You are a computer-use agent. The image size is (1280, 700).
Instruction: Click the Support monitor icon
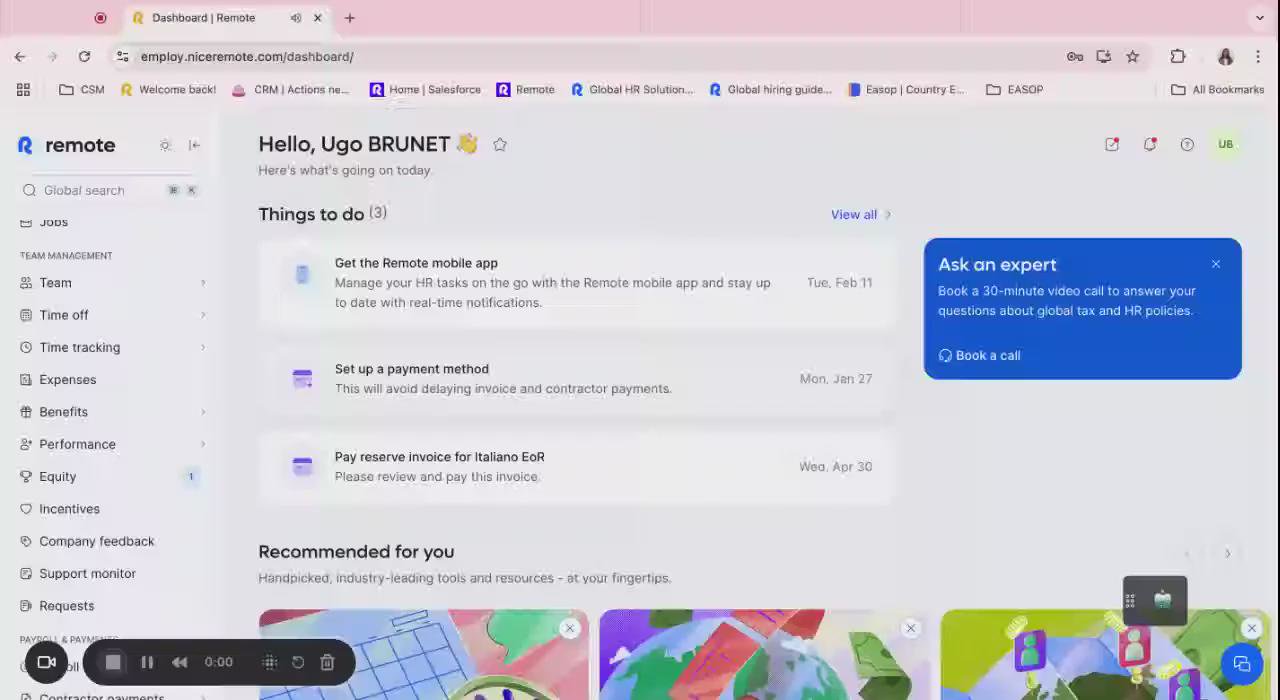click(26, 574)
